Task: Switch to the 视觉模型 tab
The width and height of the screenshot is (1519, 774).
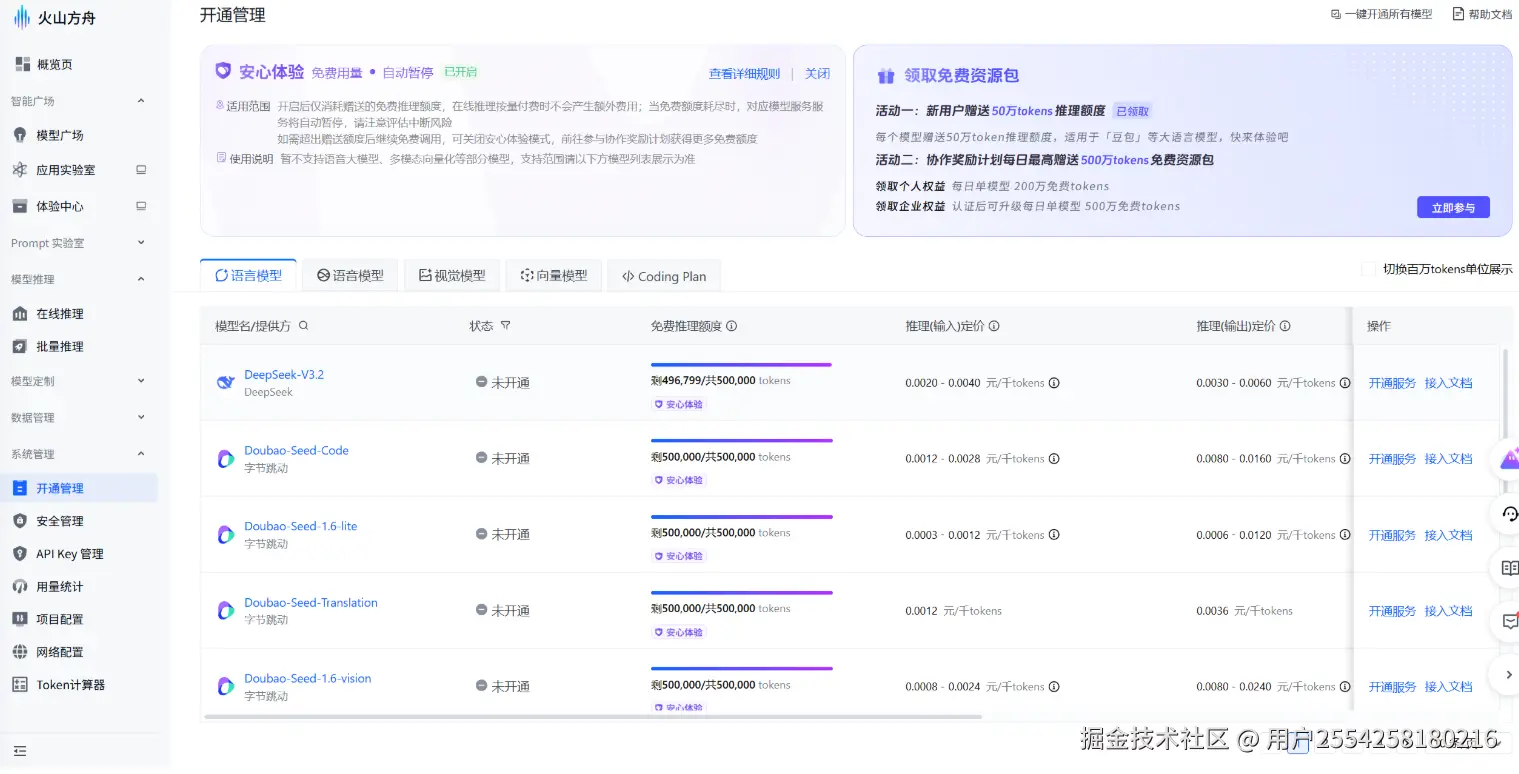Action: tap(452, 276)
